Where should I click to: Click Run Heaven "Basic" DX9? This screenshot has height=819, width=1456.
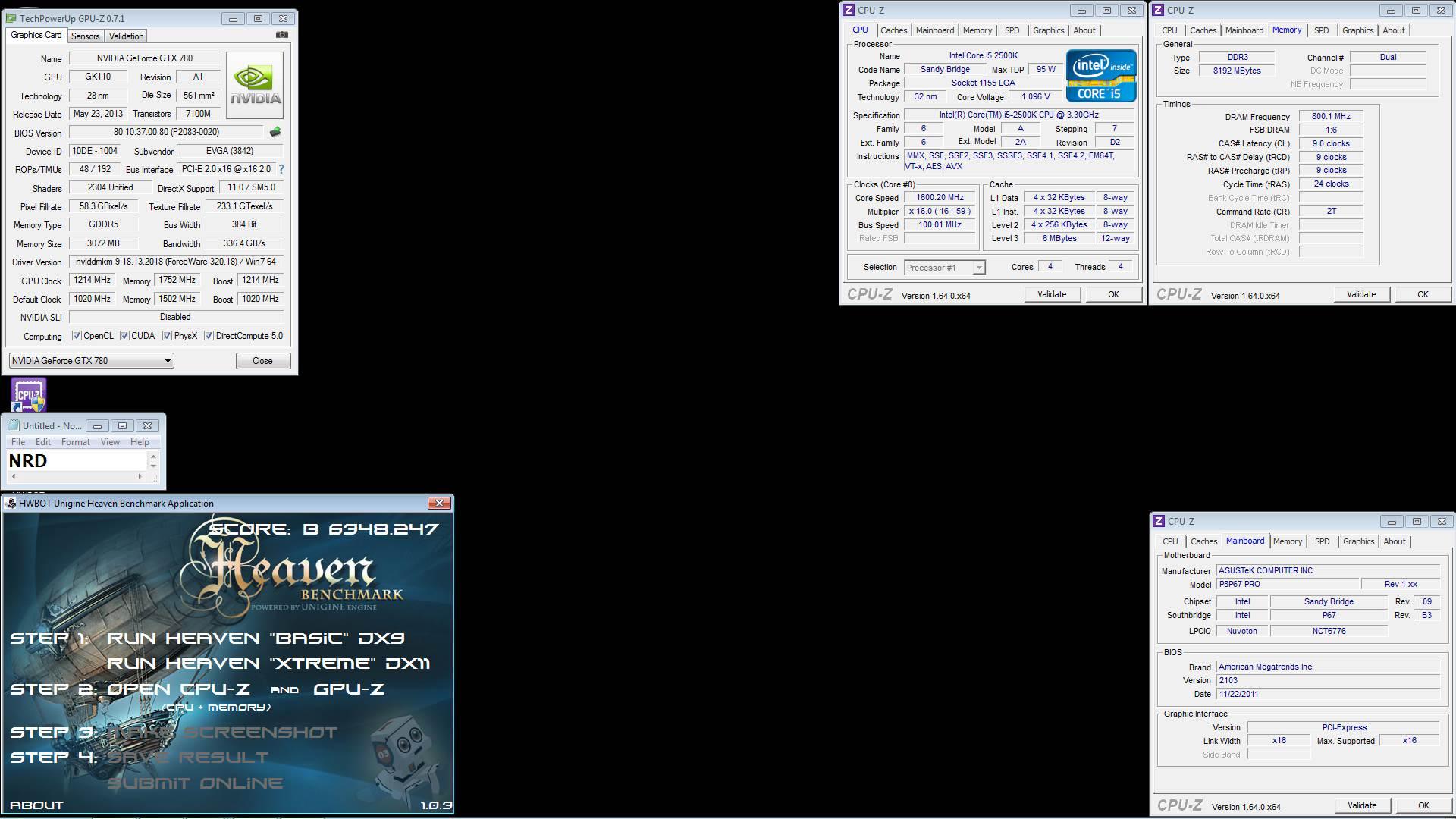[x=256, y=639]
